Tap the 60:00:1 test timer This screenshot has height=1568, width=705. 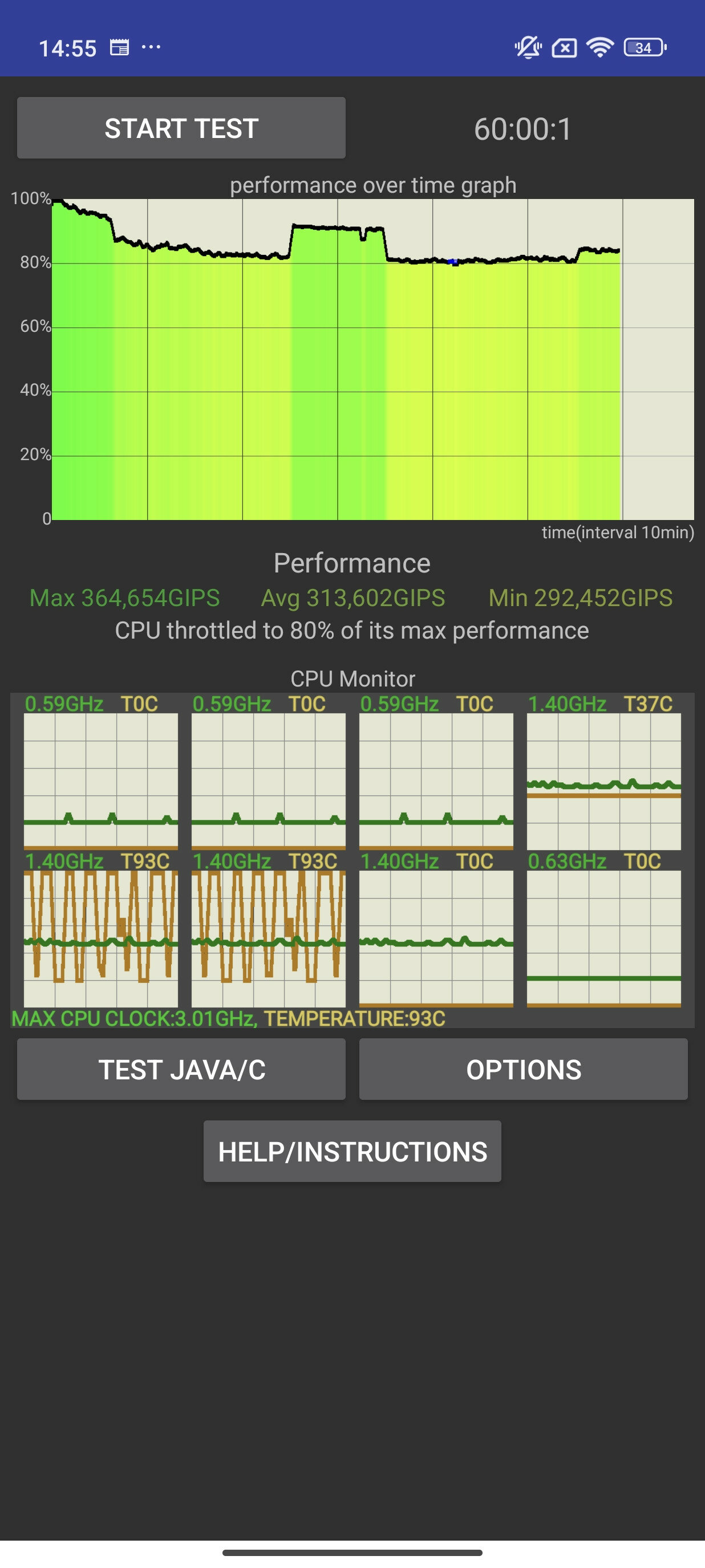coord(522,129)
